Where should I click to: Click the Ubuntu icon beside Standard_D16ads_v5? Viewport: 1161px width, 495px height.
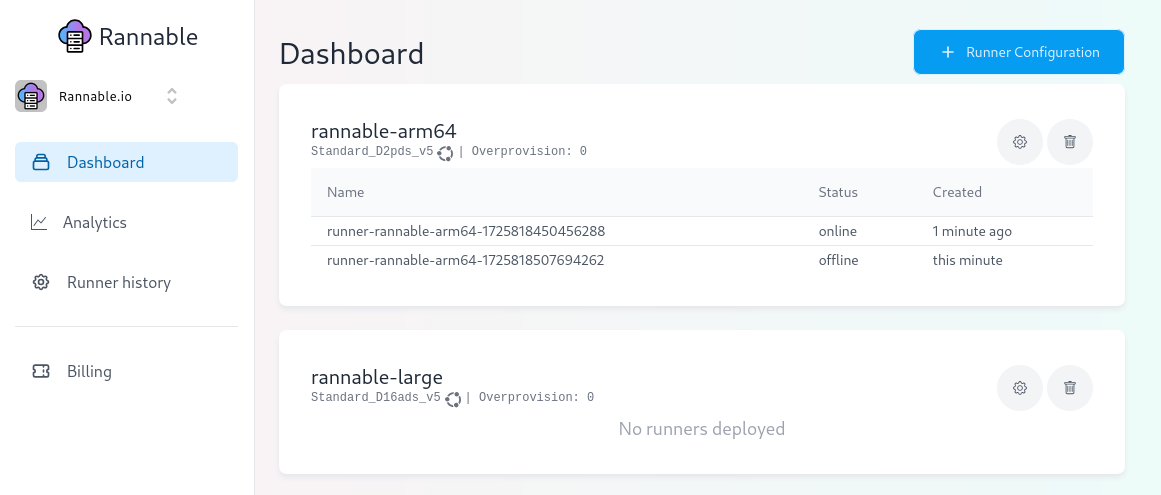click(453, 399)
